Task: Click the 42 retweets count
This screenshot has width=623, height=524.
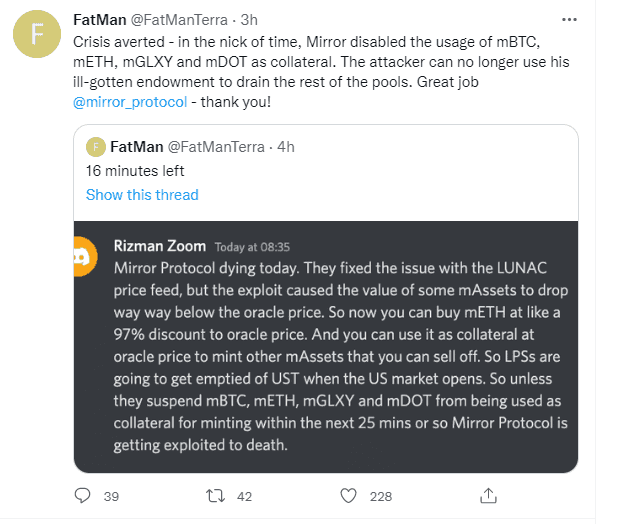Action: point(241,494)
